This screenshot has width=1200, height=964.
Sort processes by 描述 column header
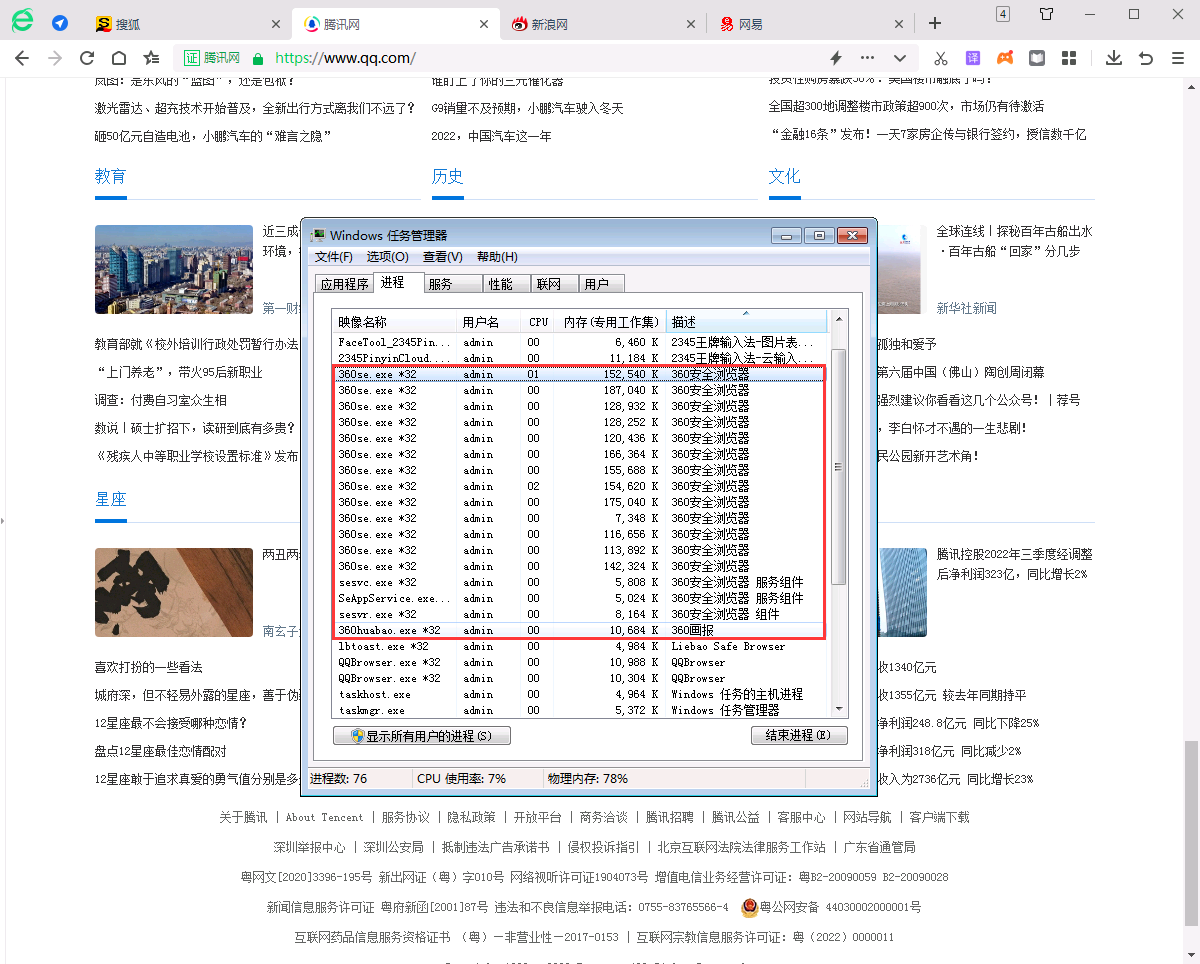[747, 322]
